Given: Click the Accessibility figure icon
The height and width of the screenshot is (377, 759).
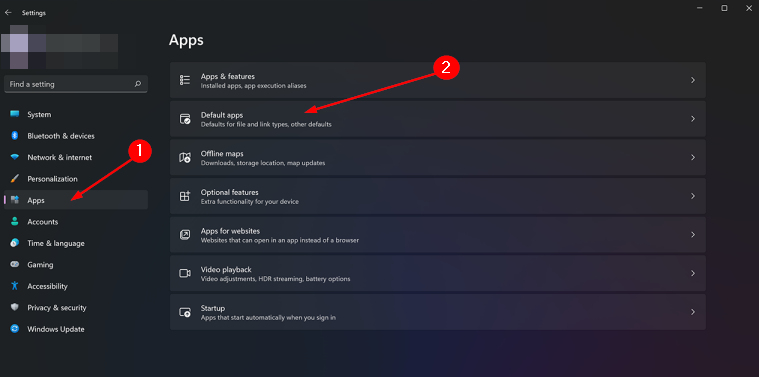Looking at the screenshot, I should (15, 286).
